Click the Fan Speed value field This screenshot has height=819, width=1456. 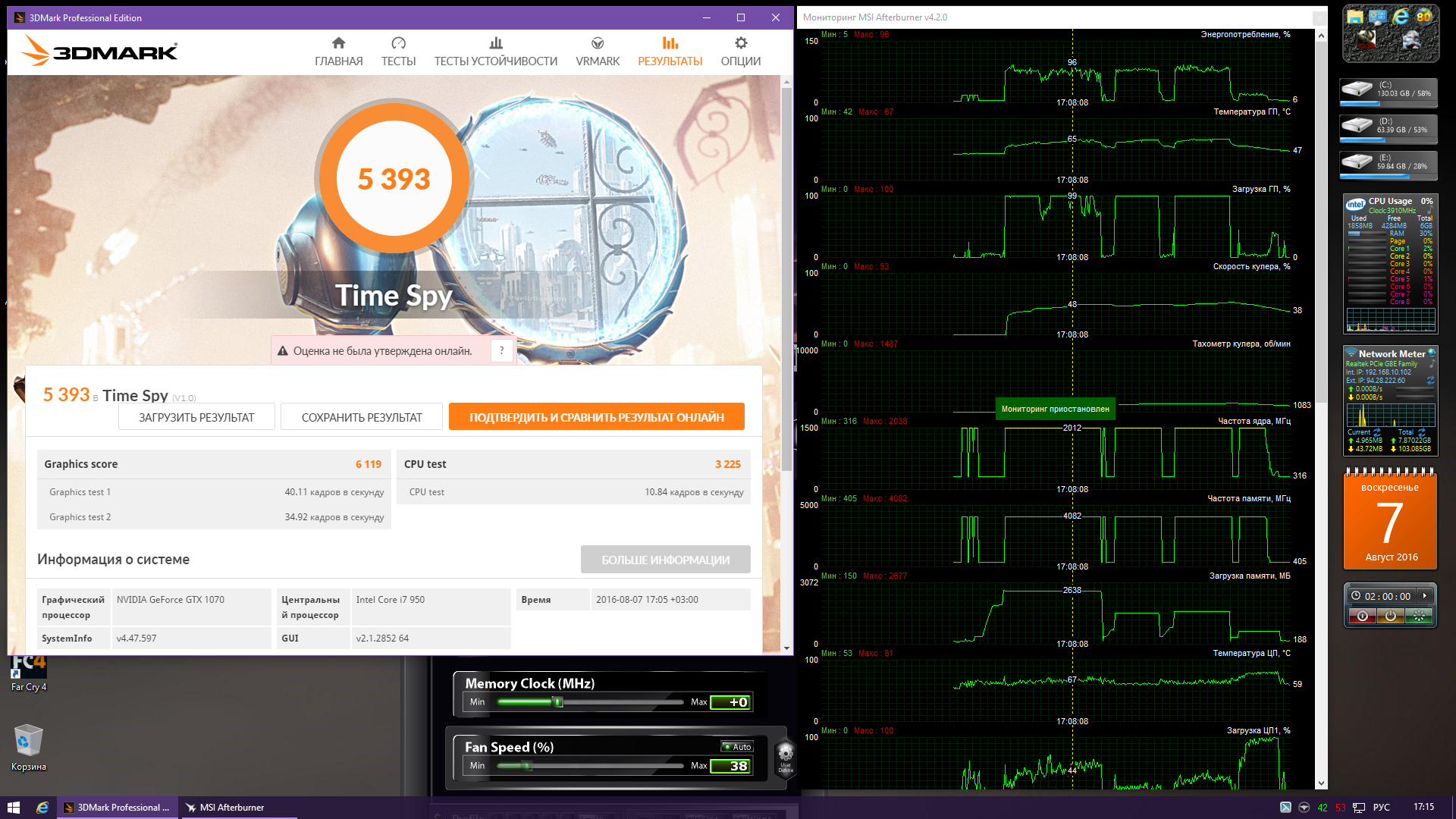pyautogui.click(x=730, y=766)
